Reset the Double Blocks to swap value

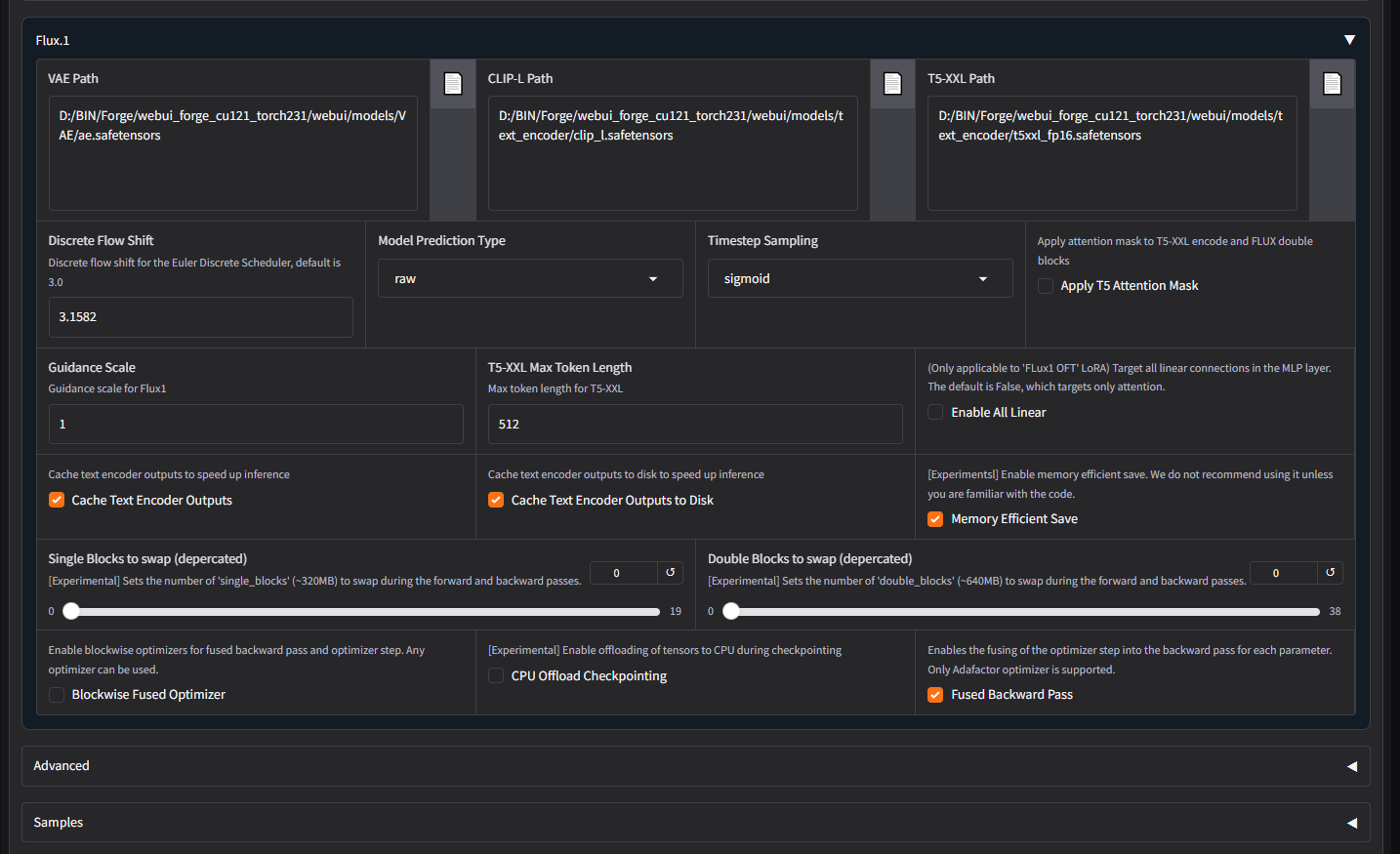coord(1330,573)
